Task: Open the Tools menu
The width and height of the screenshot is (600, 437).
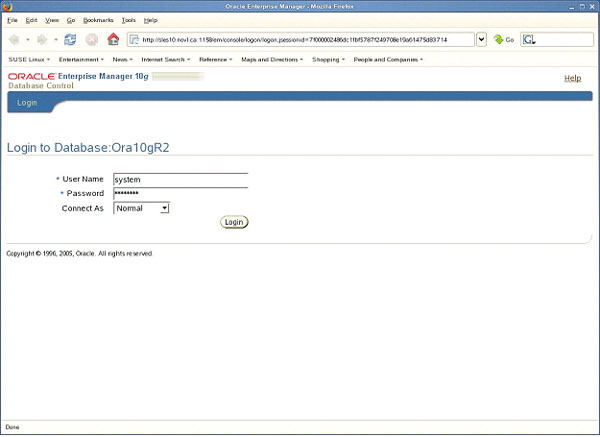Action: 129,20
